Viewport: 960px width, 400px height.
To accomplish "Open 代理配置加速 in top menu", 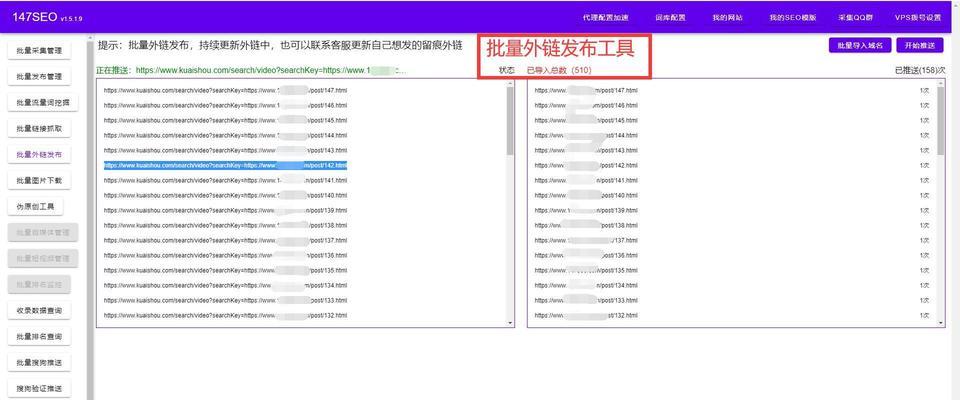I will click(x=606, y=18).
